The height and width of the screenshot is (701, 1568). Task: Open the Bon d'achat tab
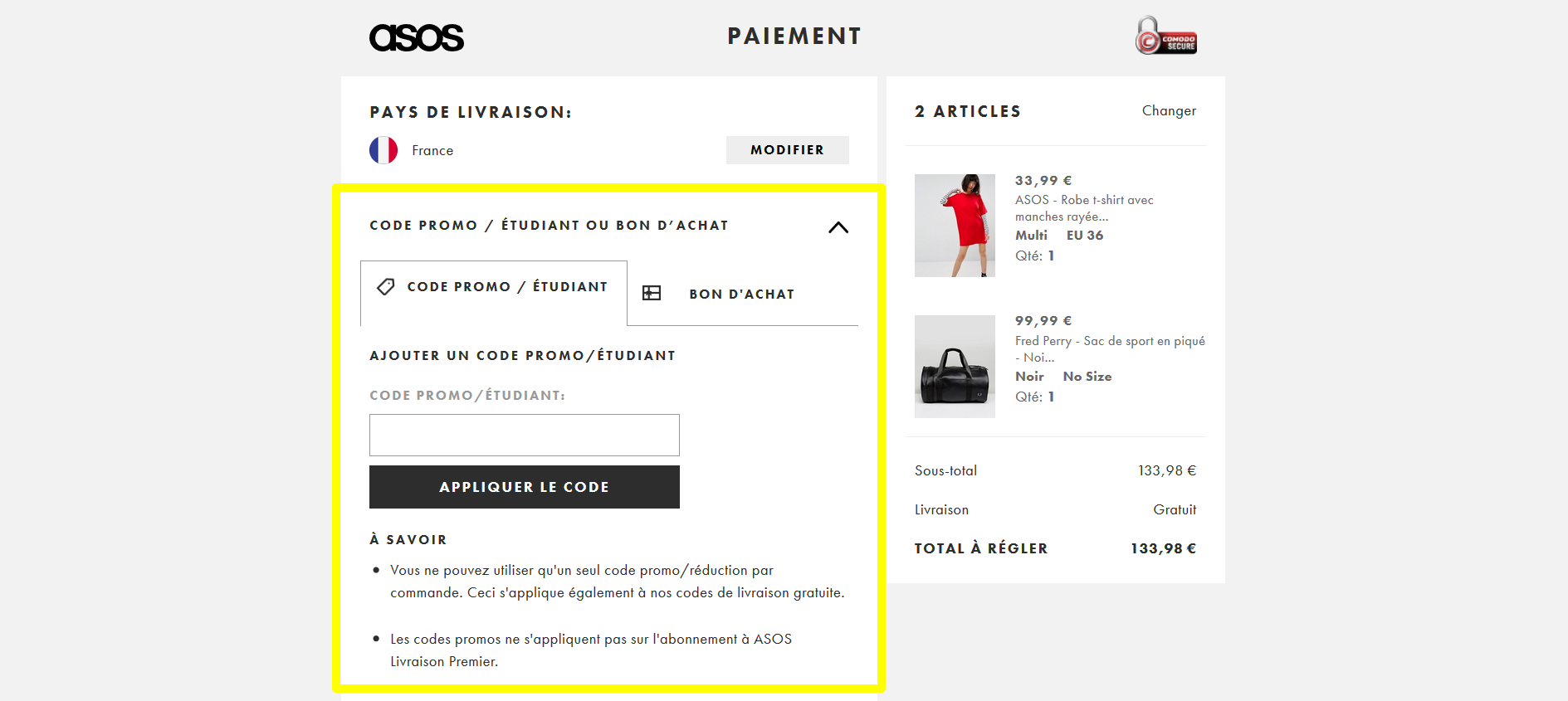[x=741, y=295]
